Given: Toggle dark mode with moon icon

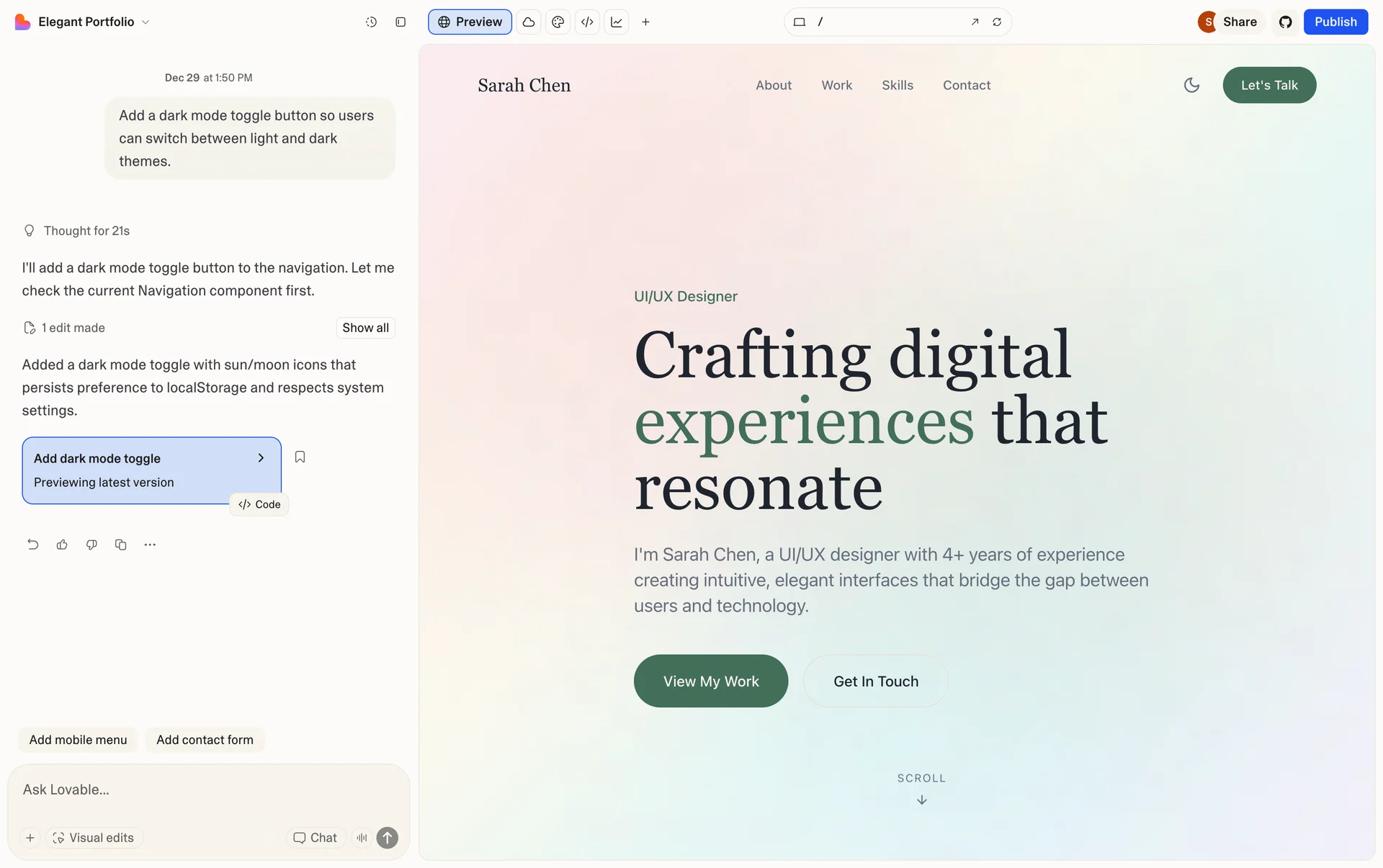Looking at the screenshot, I should click(x=1191, y=85).
